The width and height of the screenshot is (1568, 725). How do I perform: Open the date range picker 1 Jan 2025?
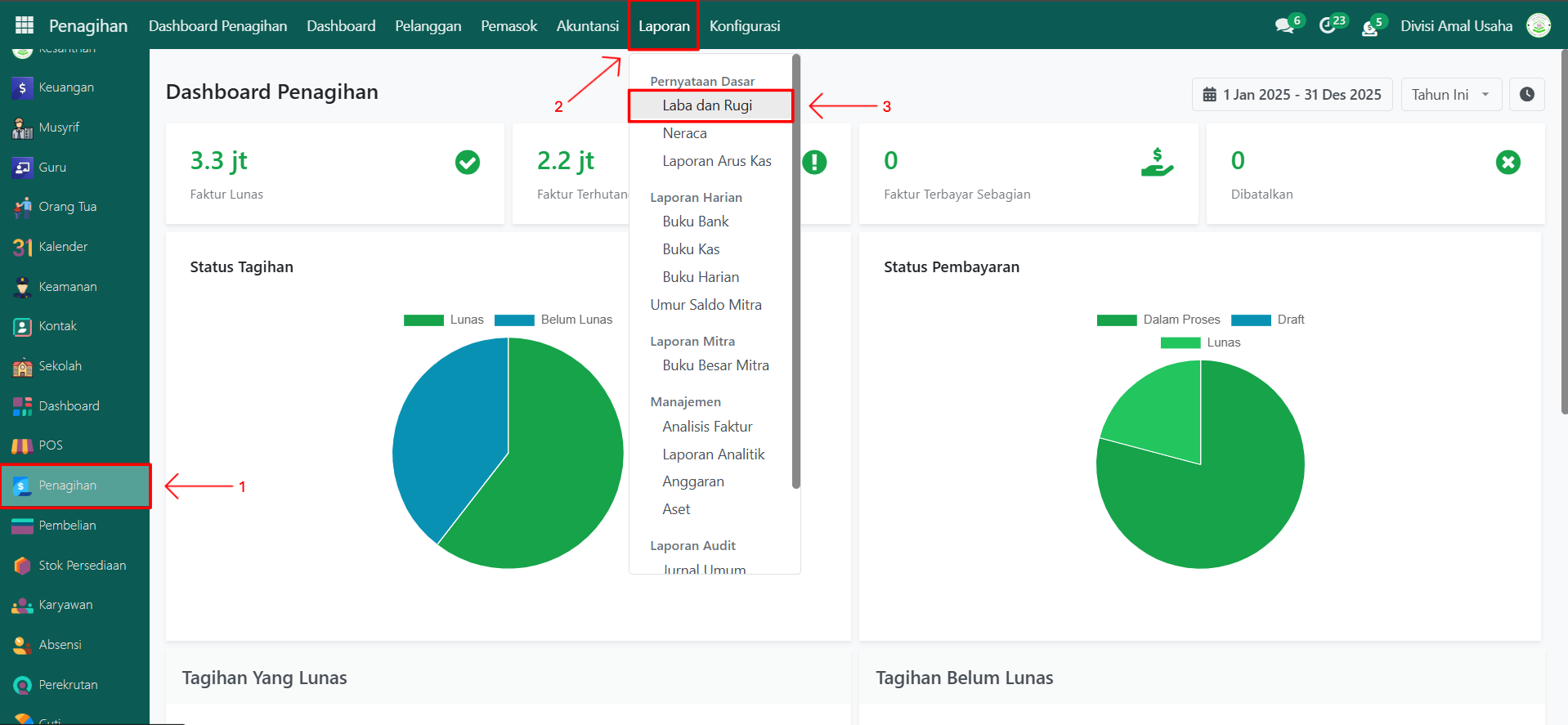[x=1292, y=95]
